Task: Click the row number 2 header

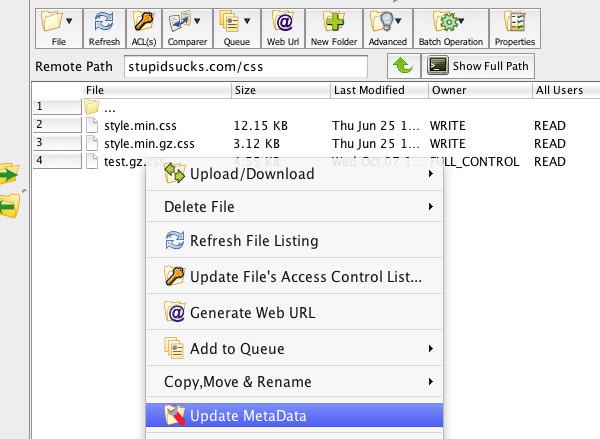Action: pos(57,125)
